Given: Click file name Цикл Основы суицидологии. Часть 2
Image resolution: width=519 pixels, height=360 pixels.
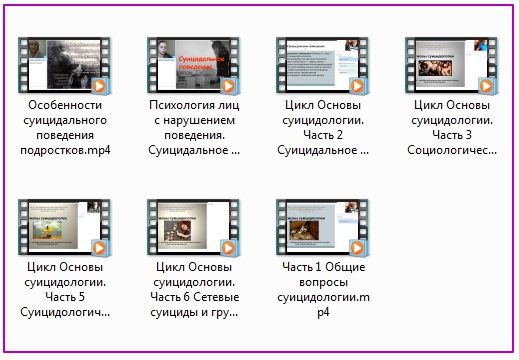Looking at the screenshot, I should click(x=323, y=128).
